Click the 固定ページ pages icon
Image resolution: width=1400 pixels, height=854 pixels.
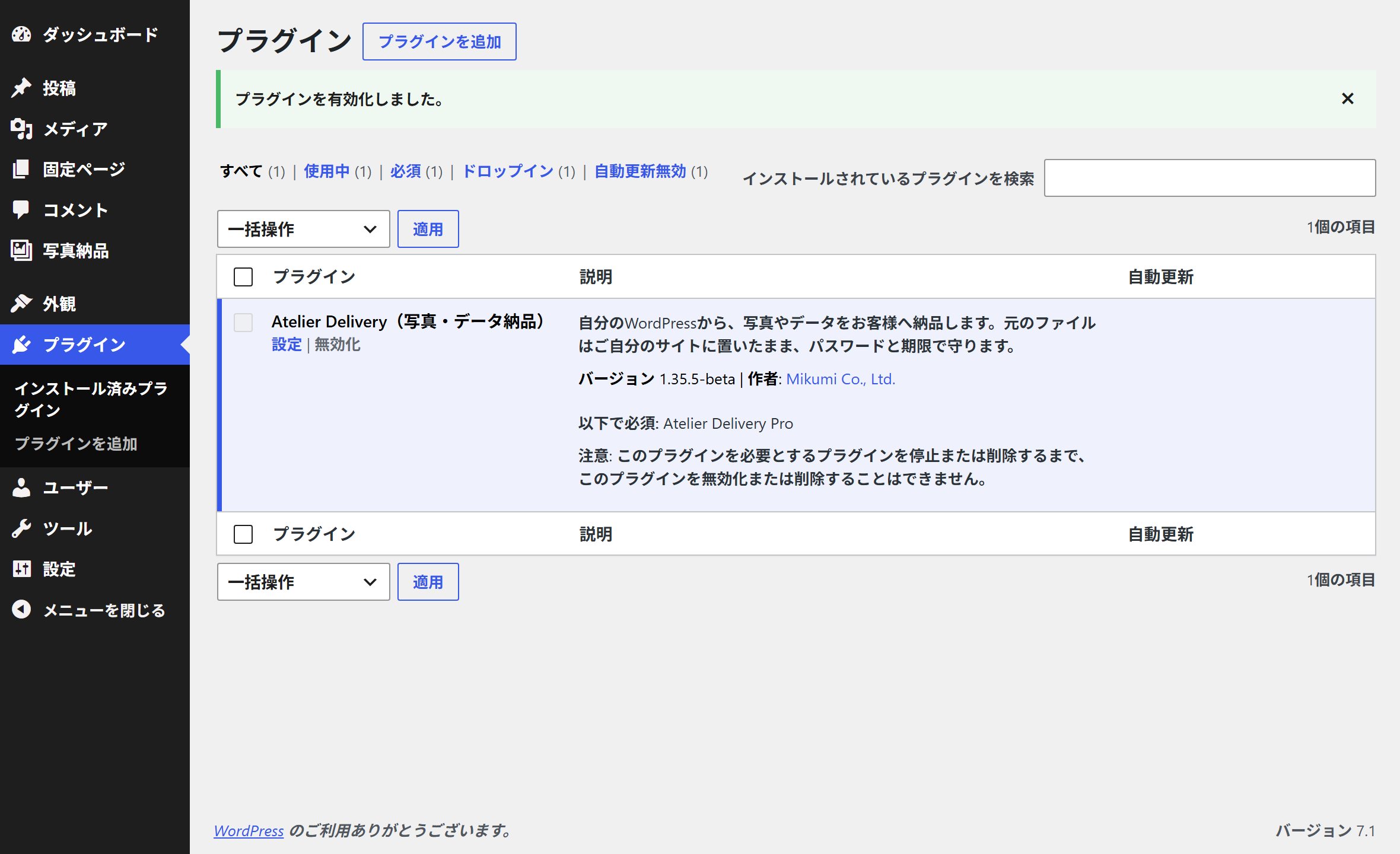tap(21, 169)
